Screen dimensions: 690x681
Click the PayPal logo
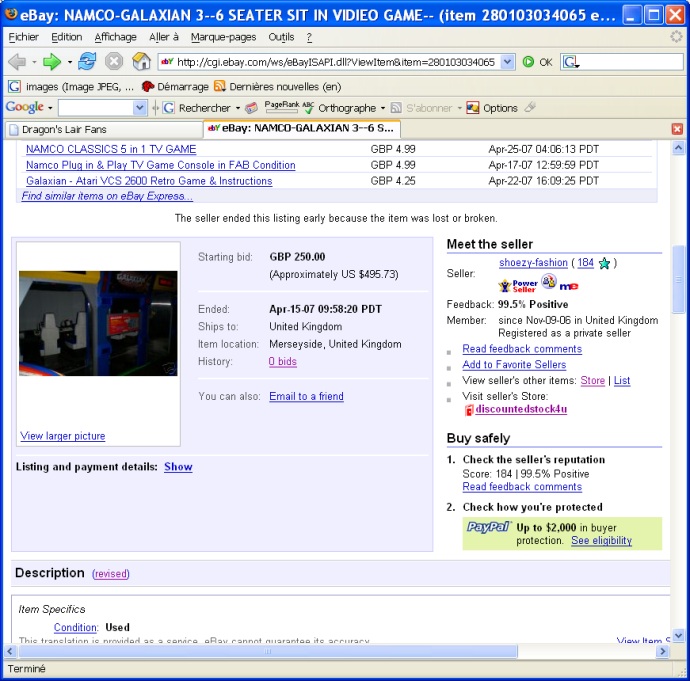point(488,527)
